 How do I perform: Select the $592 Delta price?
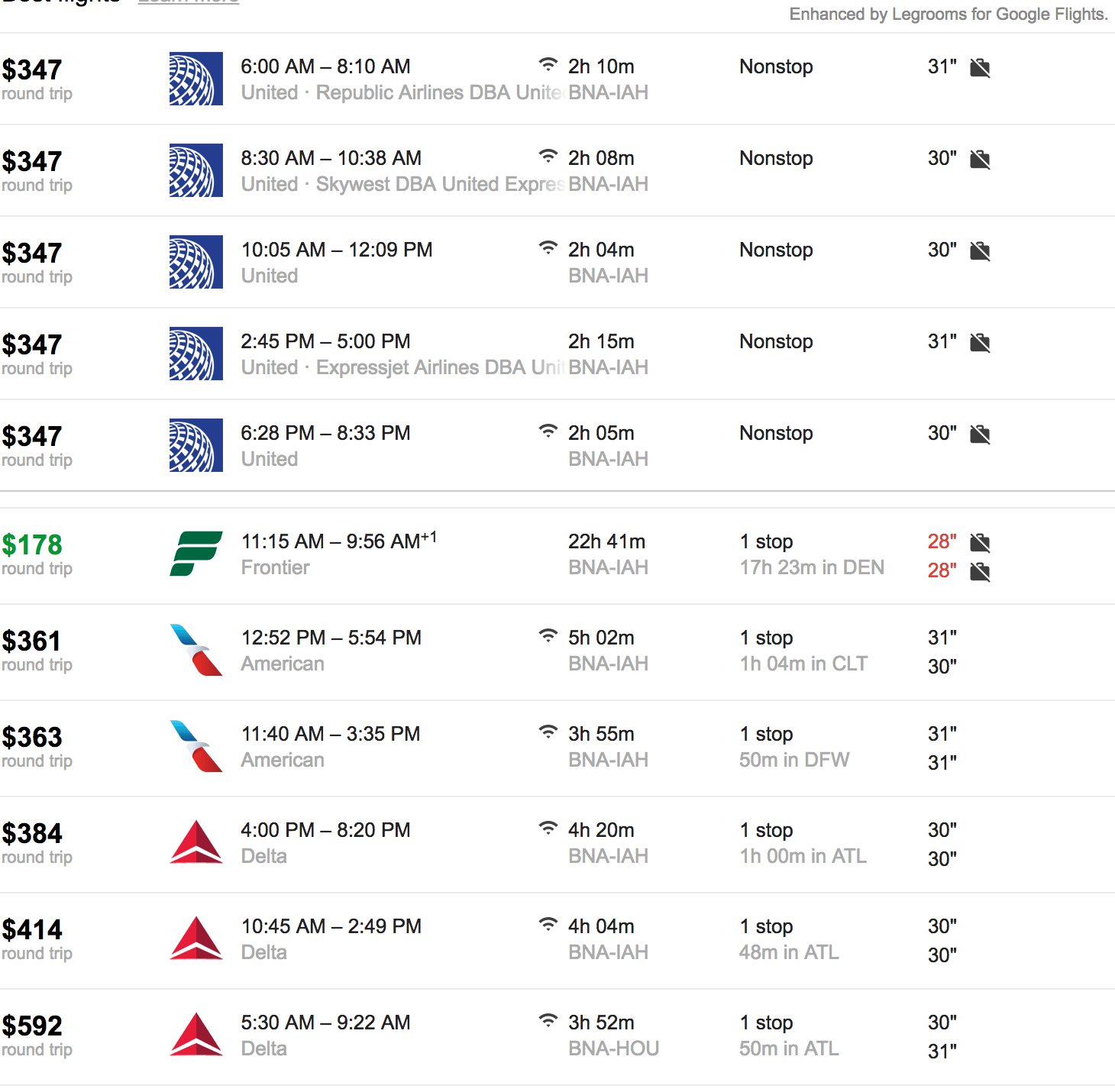point(32,1026)
